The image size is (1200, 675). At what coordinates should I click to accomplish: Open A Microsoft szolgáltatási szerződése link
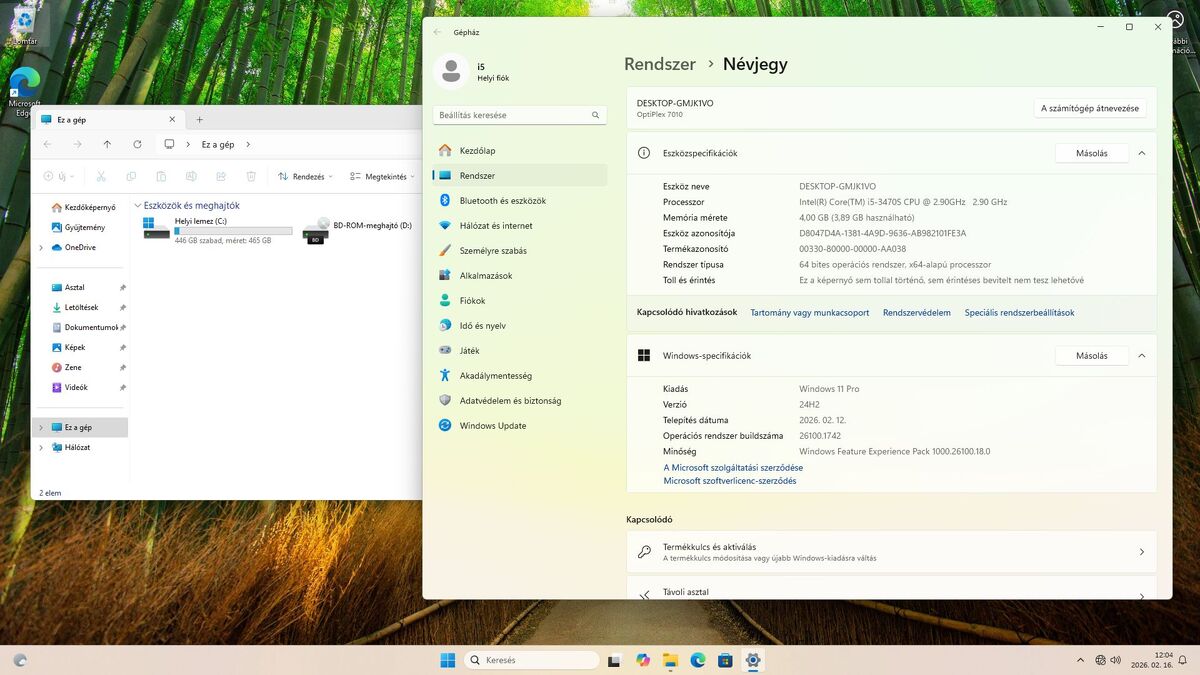tap(733, 468)
